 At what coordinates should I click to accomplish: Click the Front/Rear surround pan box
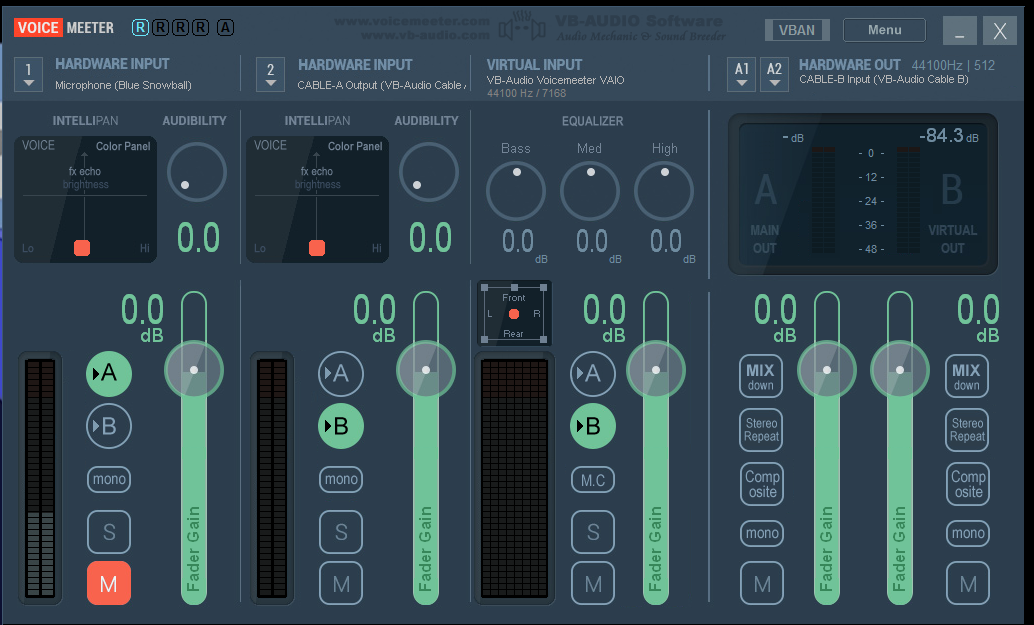tap(514, 314)
